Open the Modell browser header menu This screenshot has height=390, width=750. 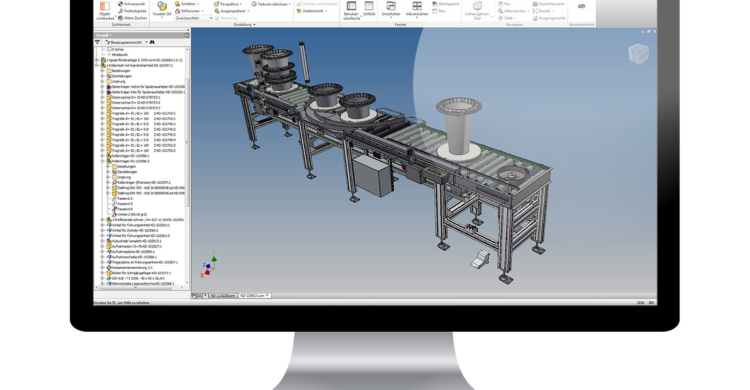[x=103, y=35]
